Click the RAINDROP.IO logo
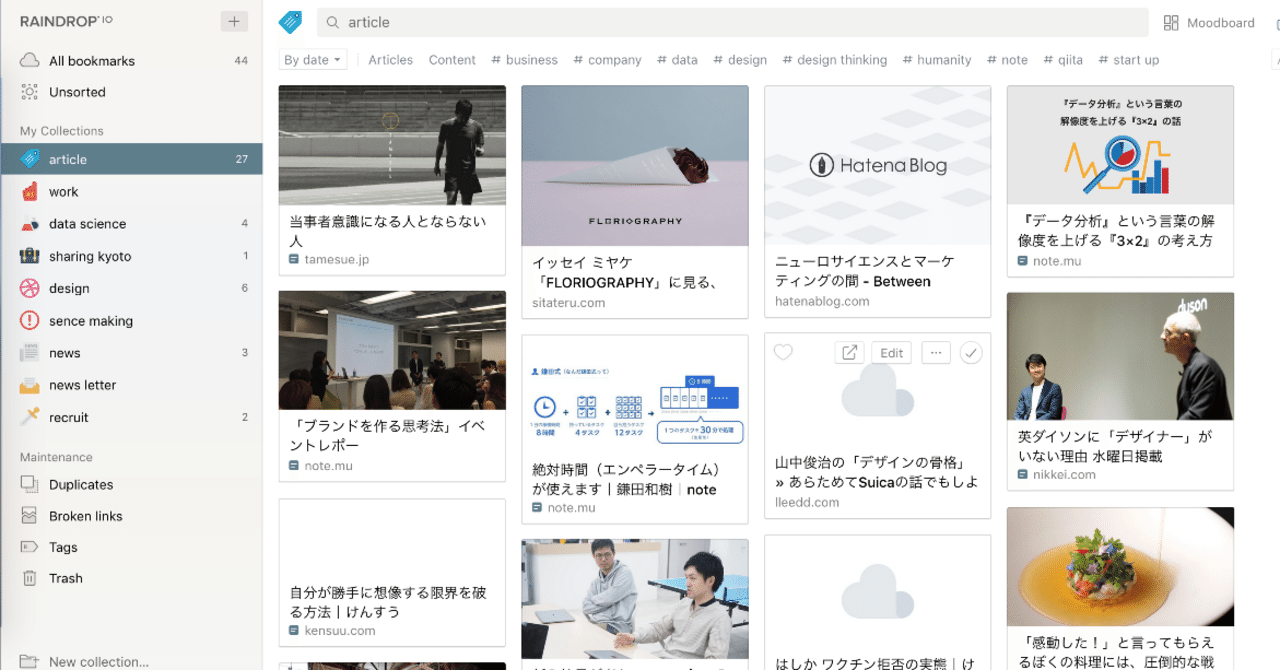Viewport: 1280px width, 670px height. coord(66,21)
